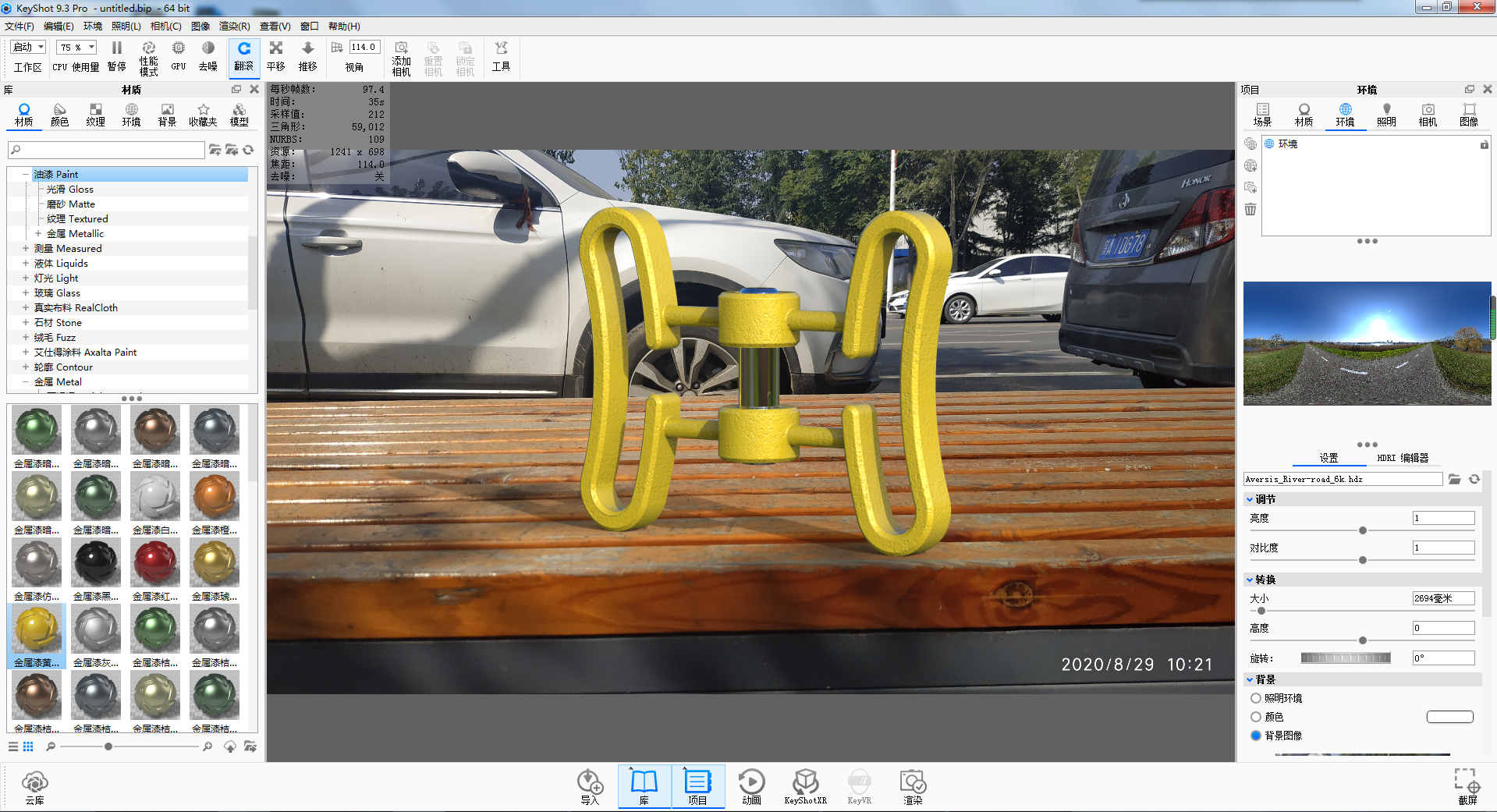Switch to the 纹理 library tab
This screenshot has height=812, width=1497.
pyautogui.click(x=96, y=115)
